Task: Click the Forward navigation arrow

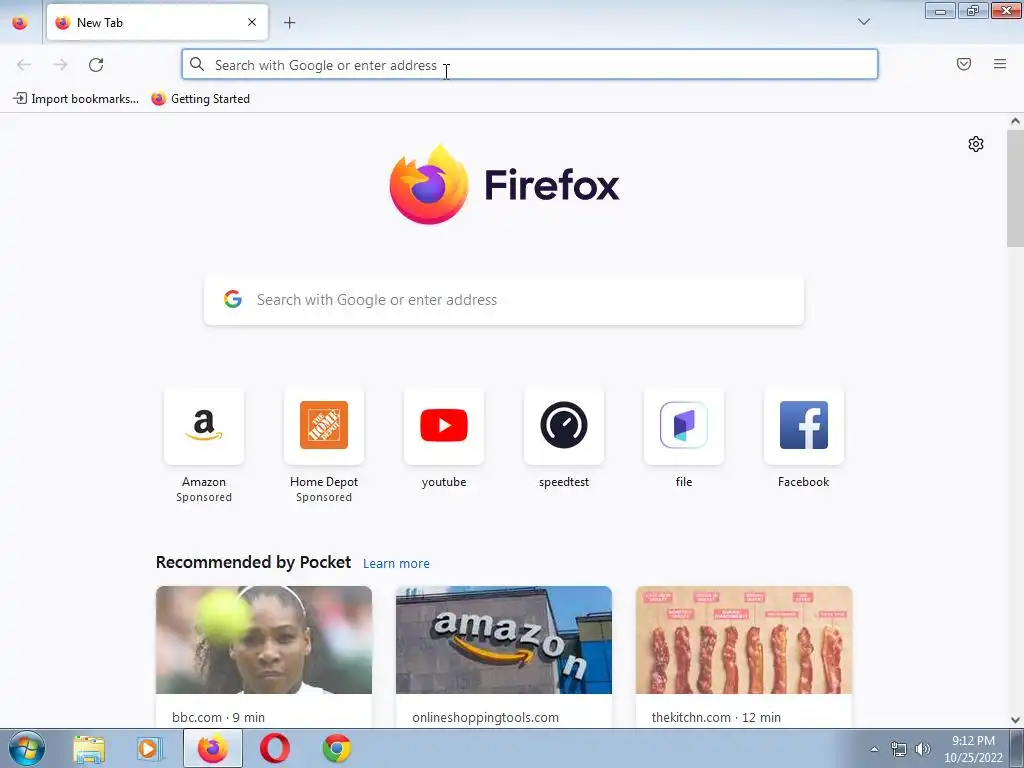Action: (60, 65)
